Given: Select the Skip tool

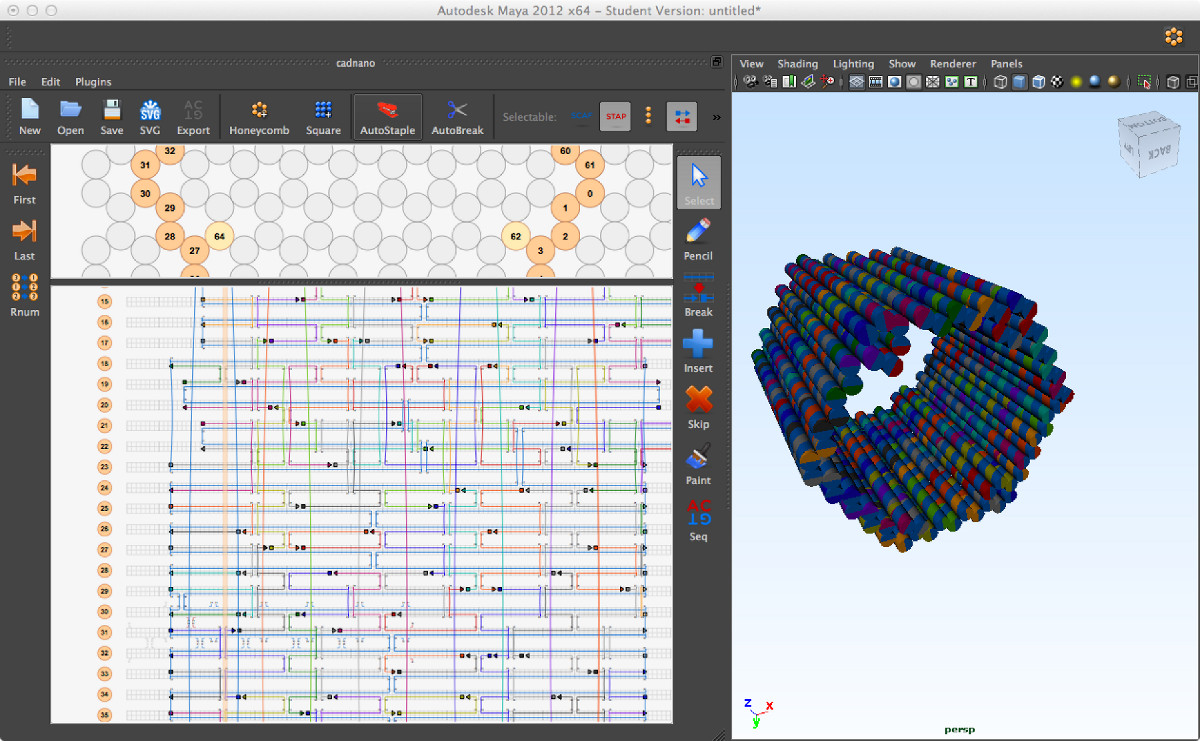Looking at the screenshot, I should click(698, 407).
